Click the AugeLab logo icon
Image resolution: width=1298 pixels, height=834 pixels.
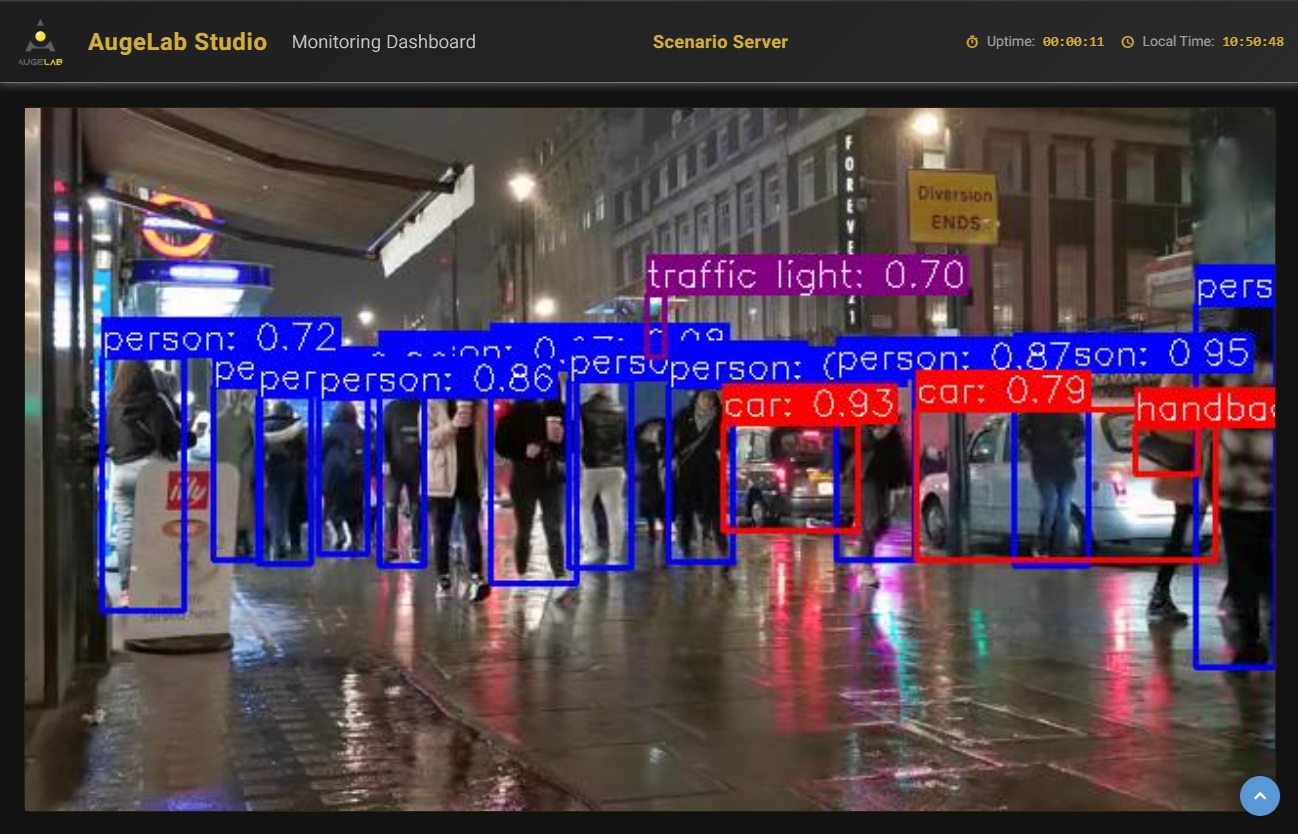(x=39, y=42)
